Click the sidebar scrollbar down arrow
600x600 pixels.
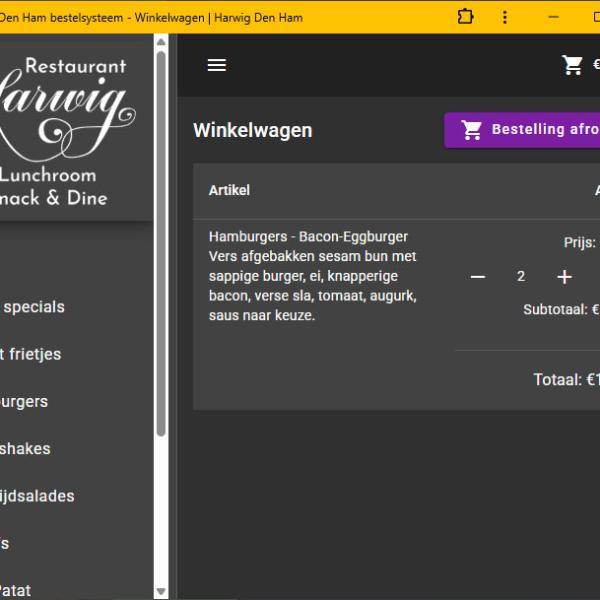pyautogui.click(x=161, y=591)
